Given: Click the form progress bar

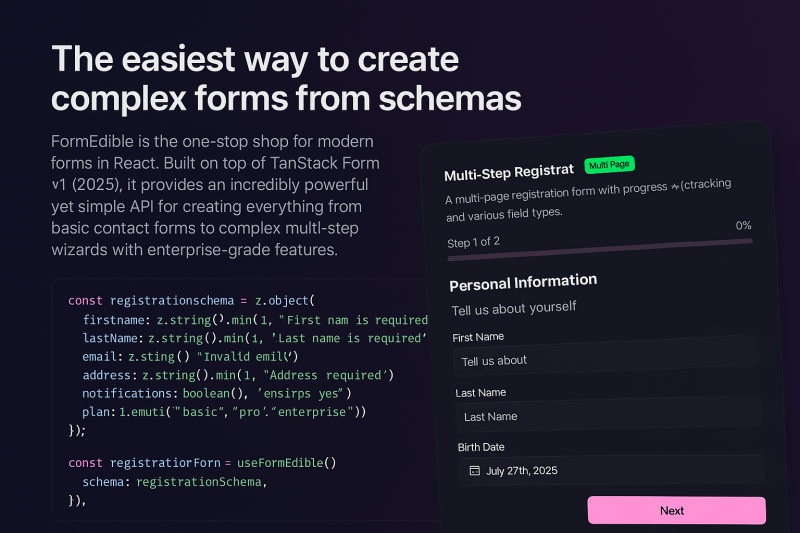Looking at the screenshot, I should 600,249.
